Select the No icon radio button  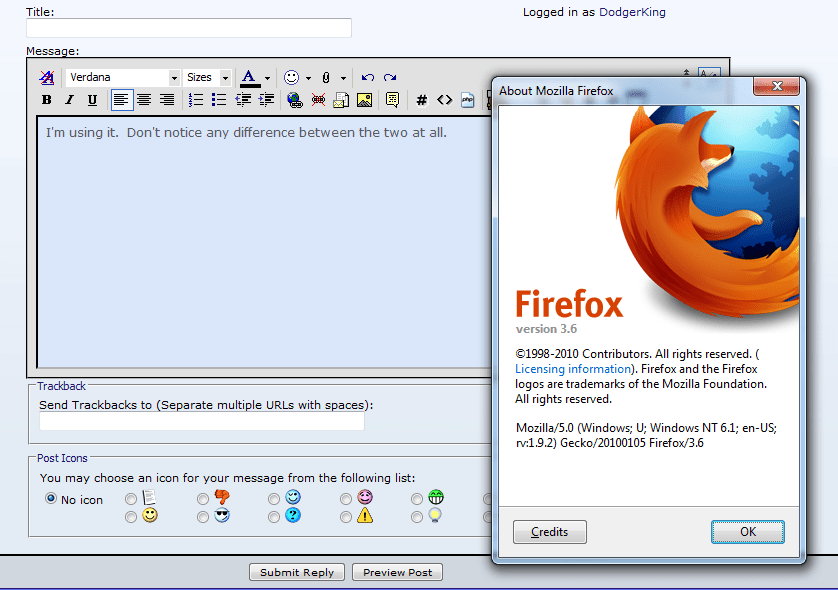(x=51, y=498)
